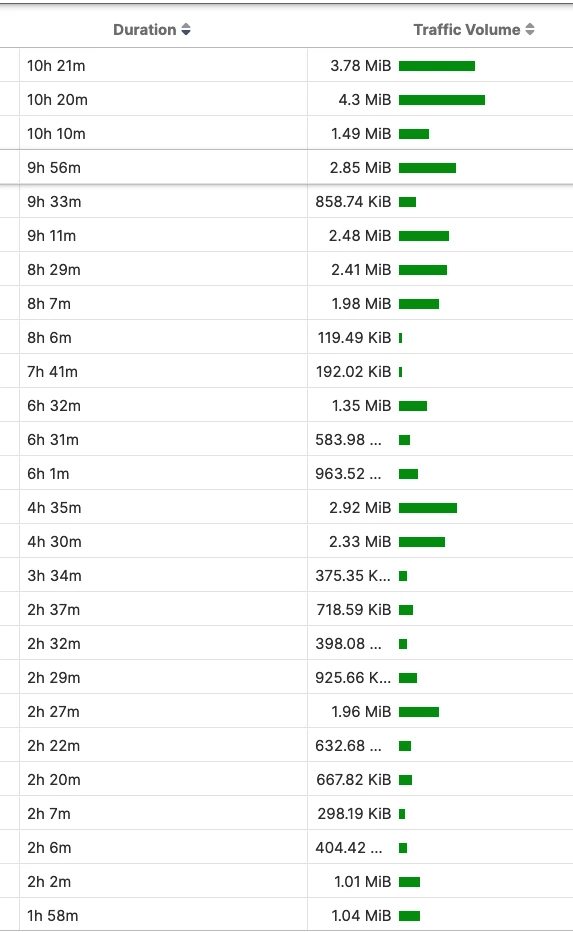Click the Duration column header label
This screenshot has width=573, height=932.
(x=144, y=30)
